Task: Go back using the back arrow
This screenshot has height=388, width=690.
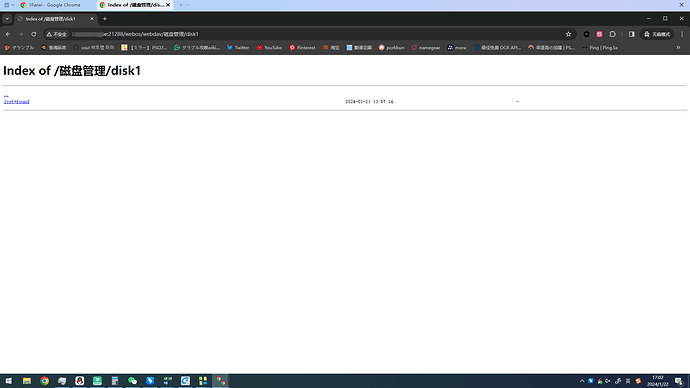Action: (x=8, y=34)
